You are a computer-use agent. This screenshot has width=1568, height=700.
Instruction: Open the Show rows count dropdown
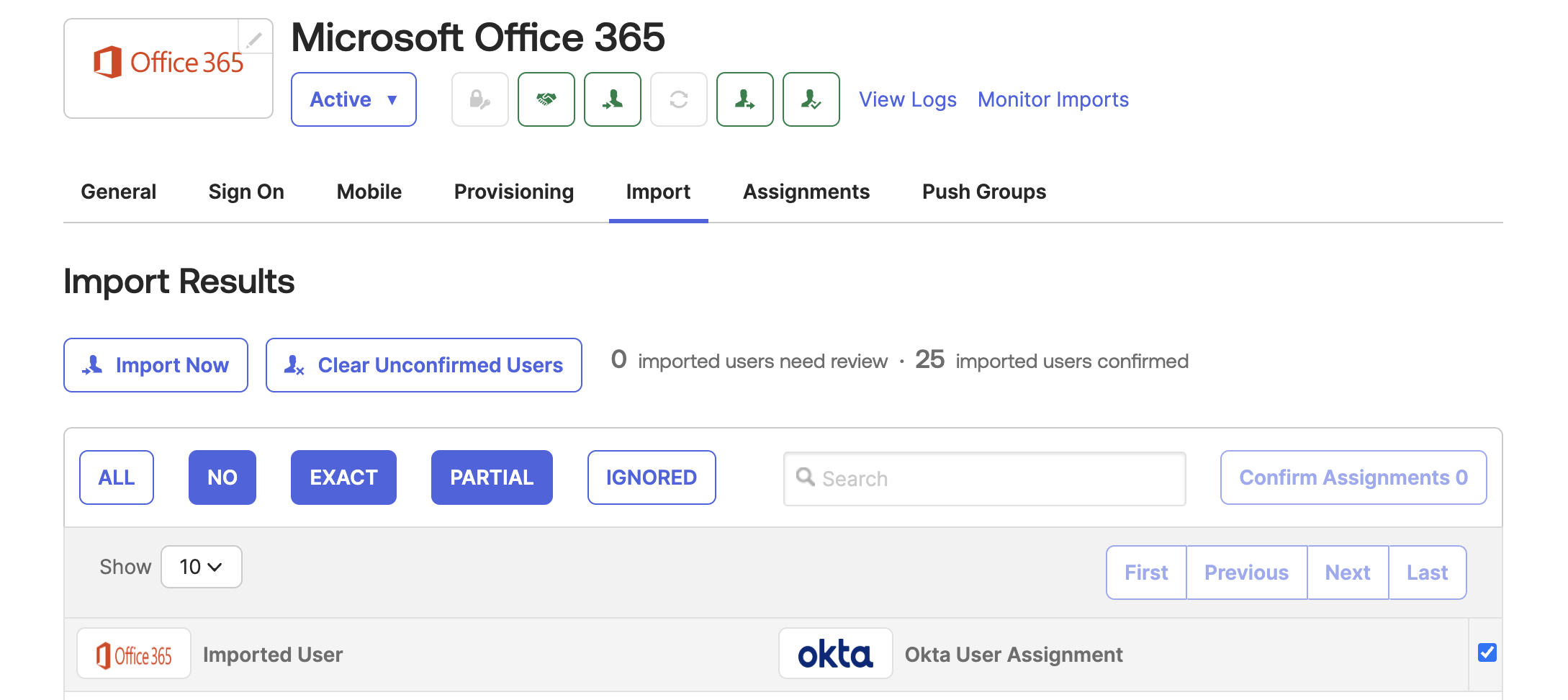pos(202,567)
